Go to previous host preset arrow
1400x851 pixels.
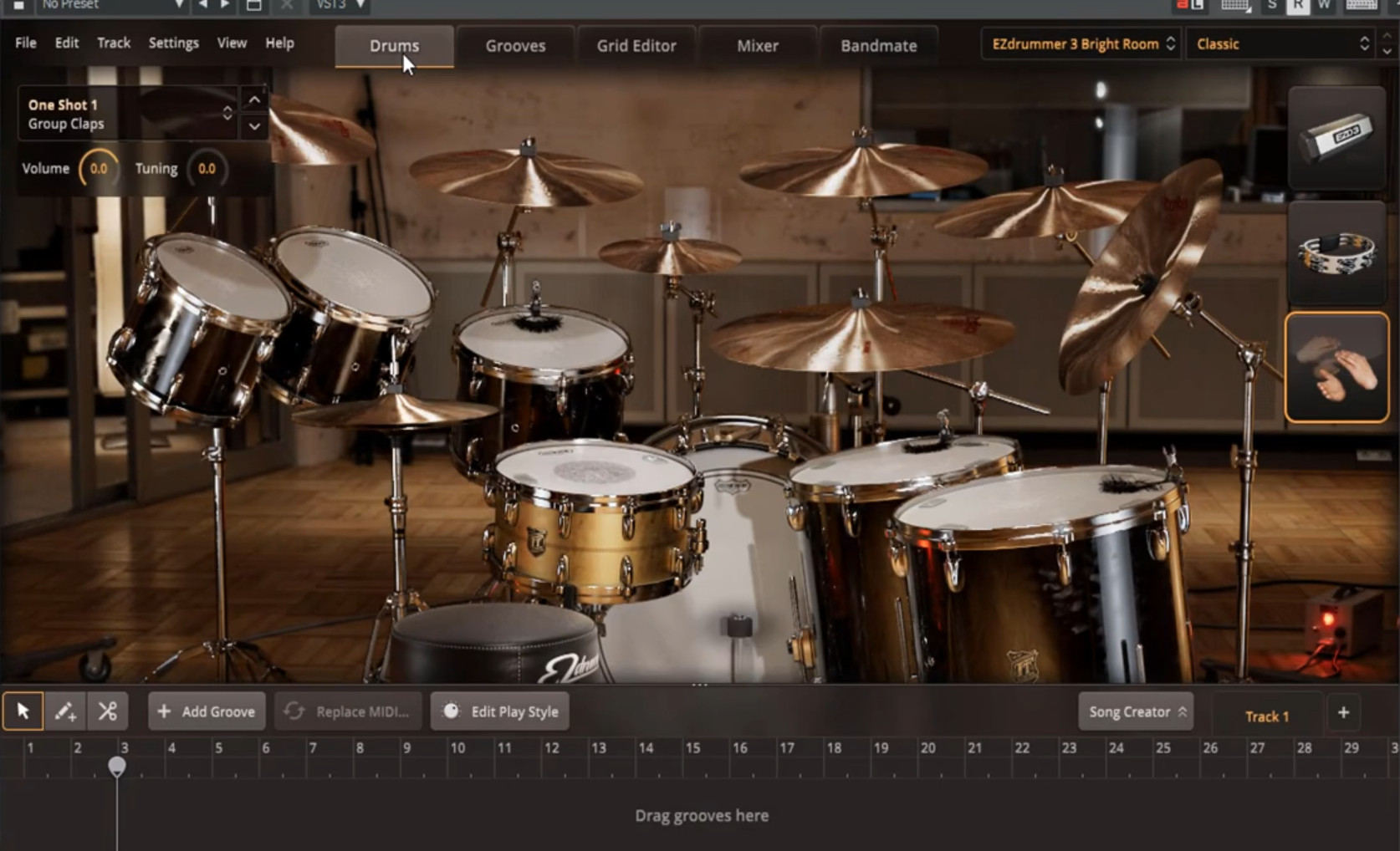coord(202,5)
